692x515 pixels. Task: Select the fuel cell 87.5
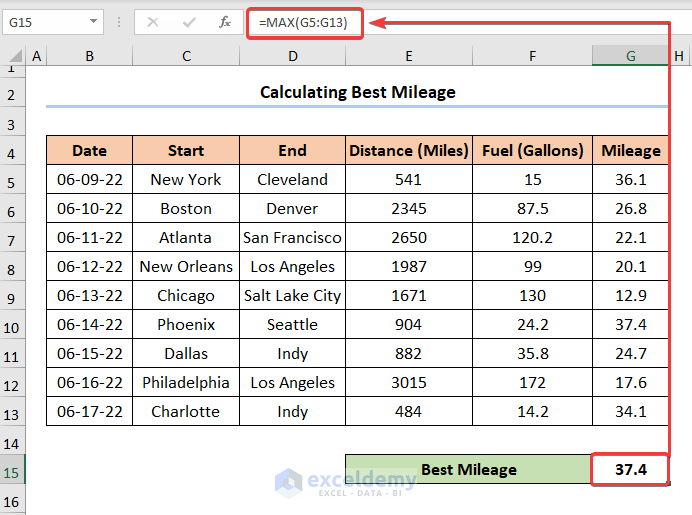coord(533,209)
